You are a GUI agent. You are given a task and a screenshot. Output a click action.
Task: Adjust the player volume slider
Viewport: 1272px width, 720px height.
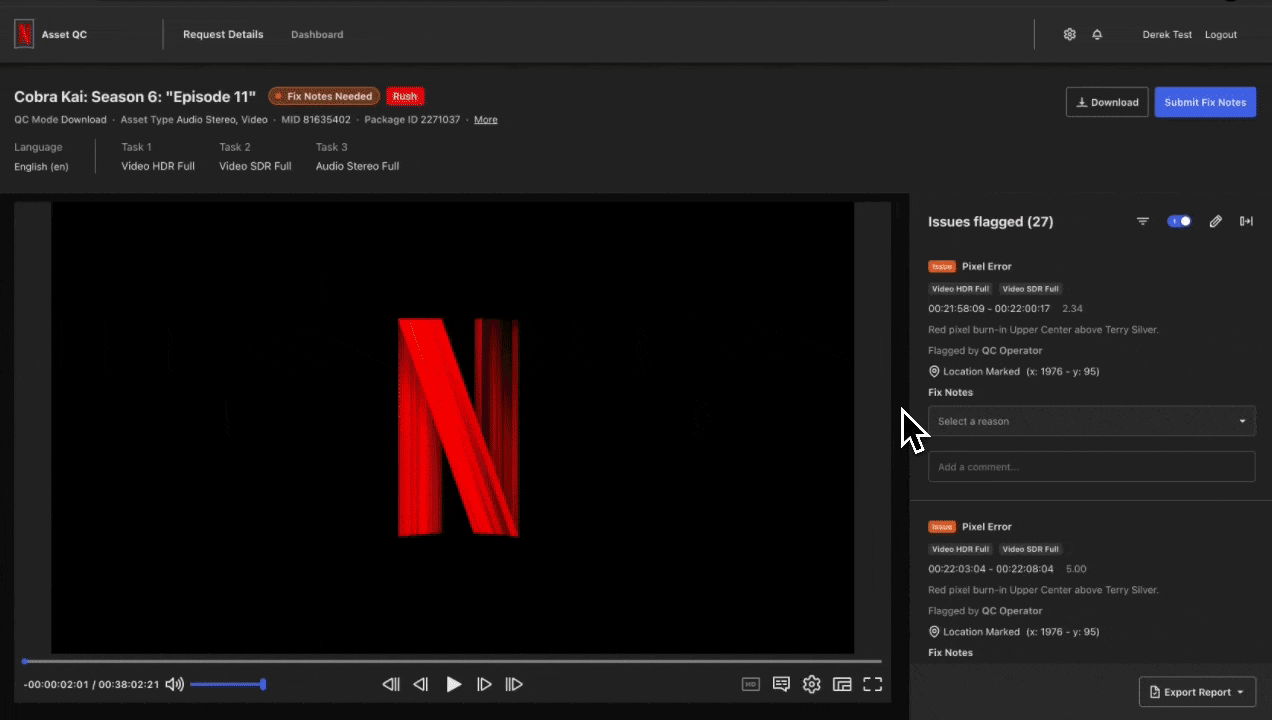point(227,684)
